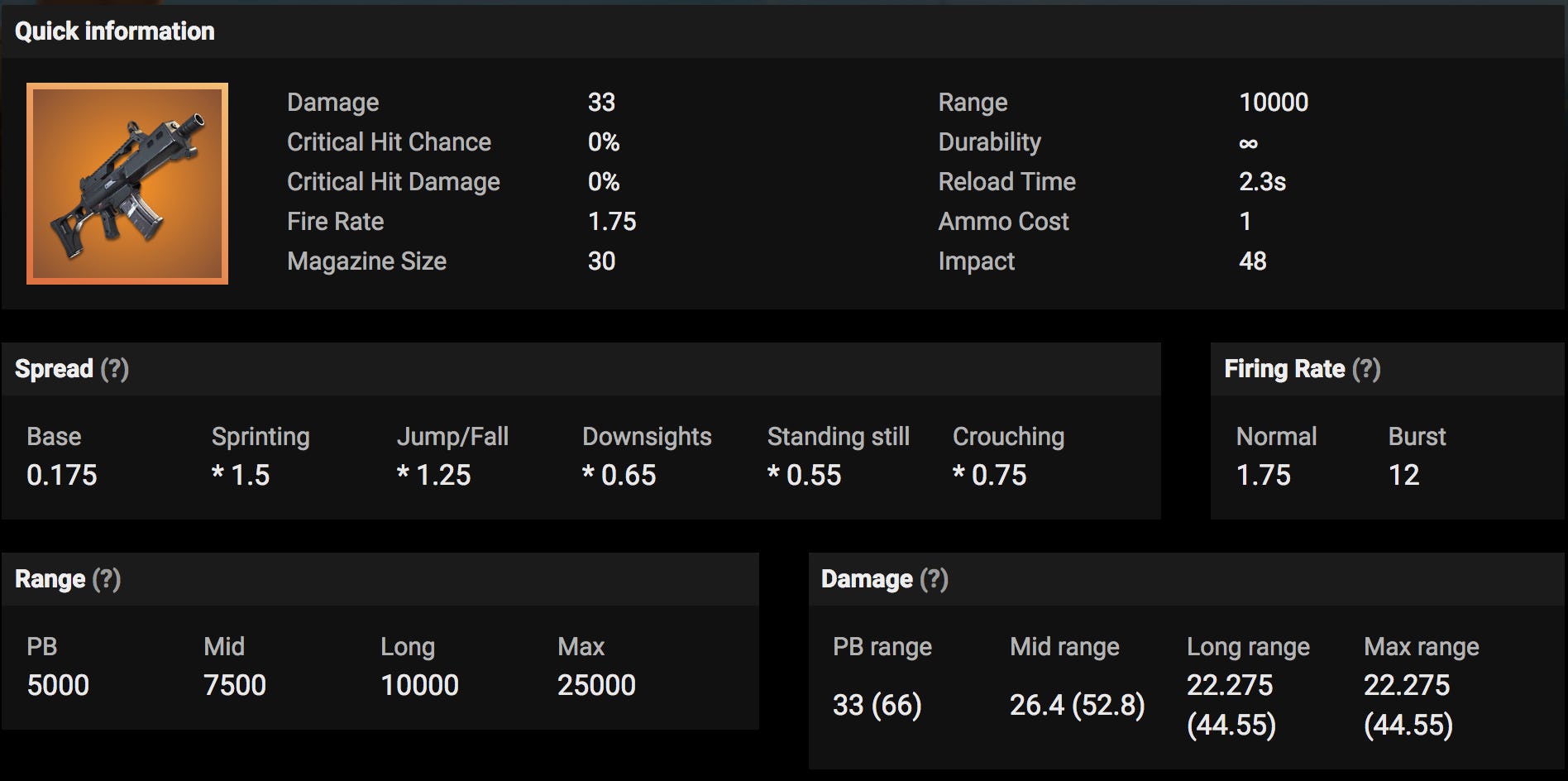Screen dimensions: 1568x781
Task: Click the Magazine Size value 30
Action: (x=601, y=261)
